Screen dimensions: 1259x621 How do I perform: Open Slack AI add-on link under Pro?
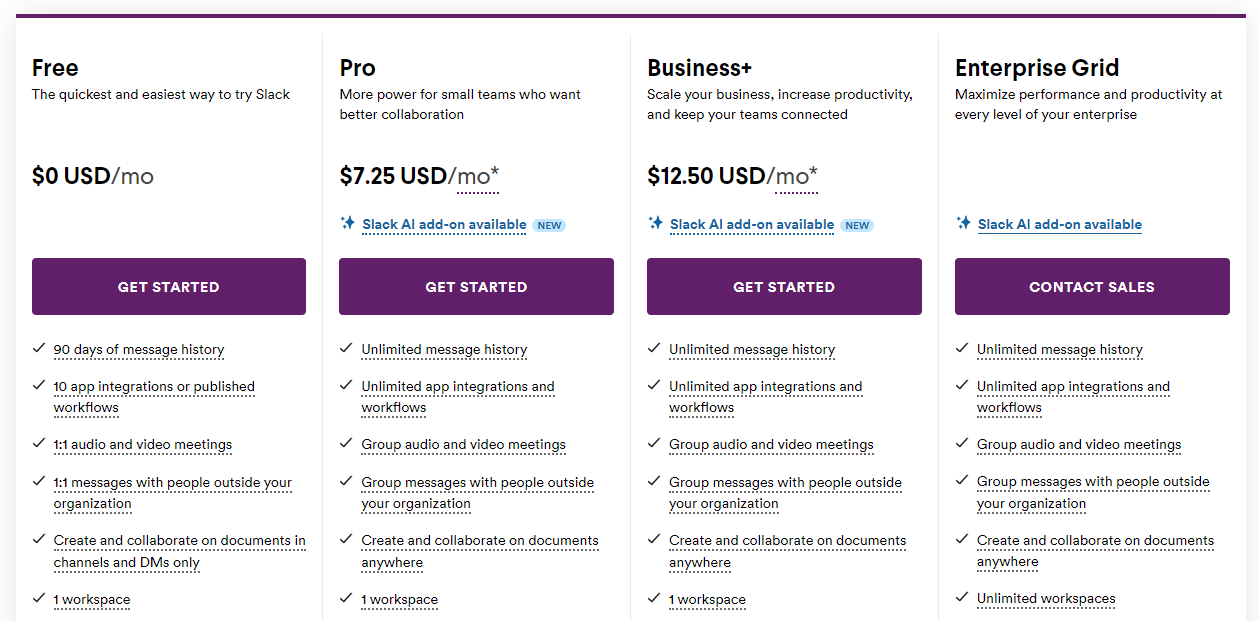tap(444, 224)
